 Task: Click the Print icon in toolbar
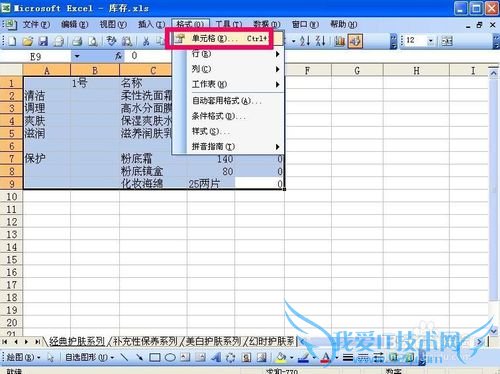point(77,41)
